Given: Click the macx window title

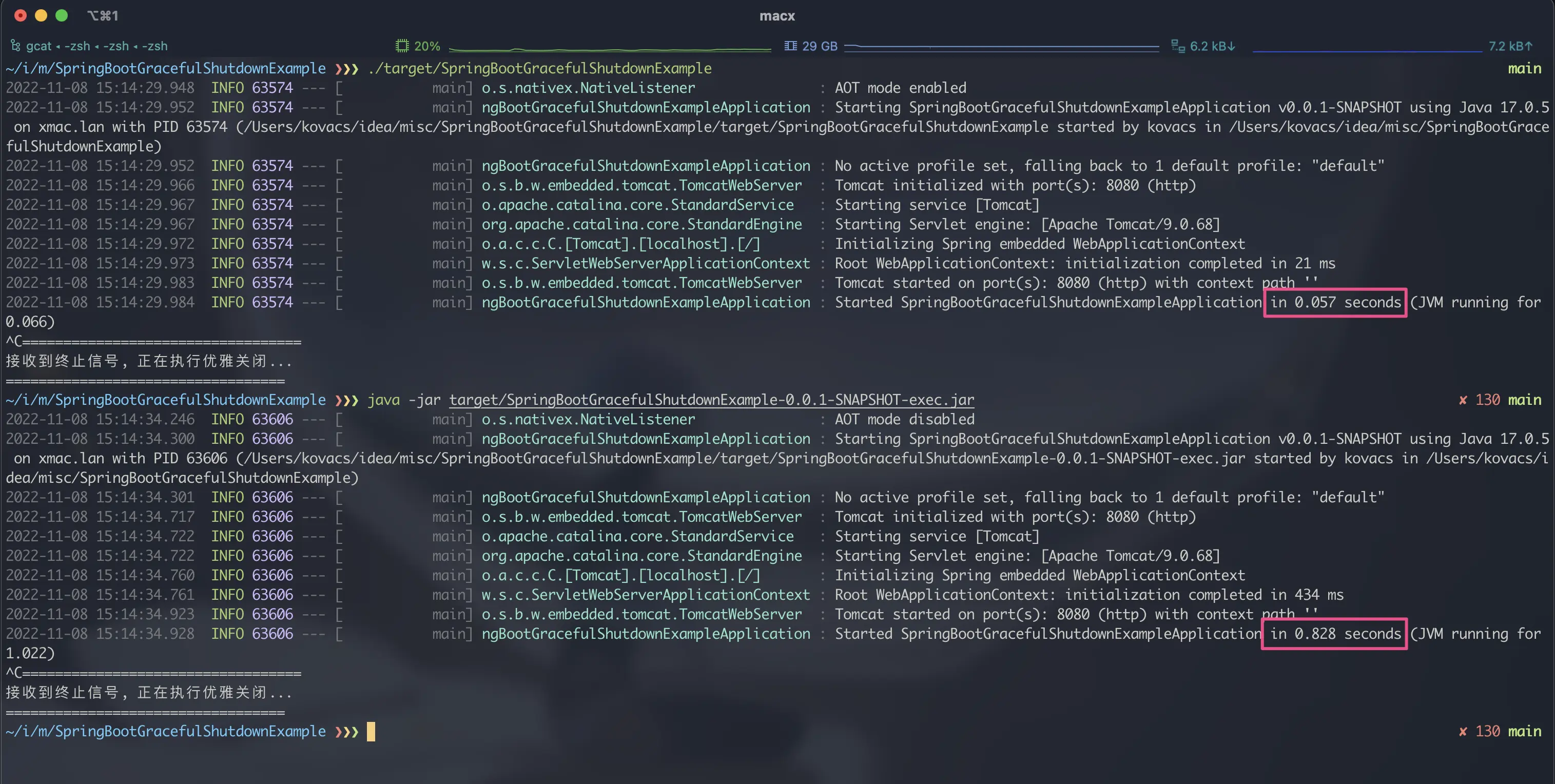Looking at the screenshot, I should tap(777, 16).
